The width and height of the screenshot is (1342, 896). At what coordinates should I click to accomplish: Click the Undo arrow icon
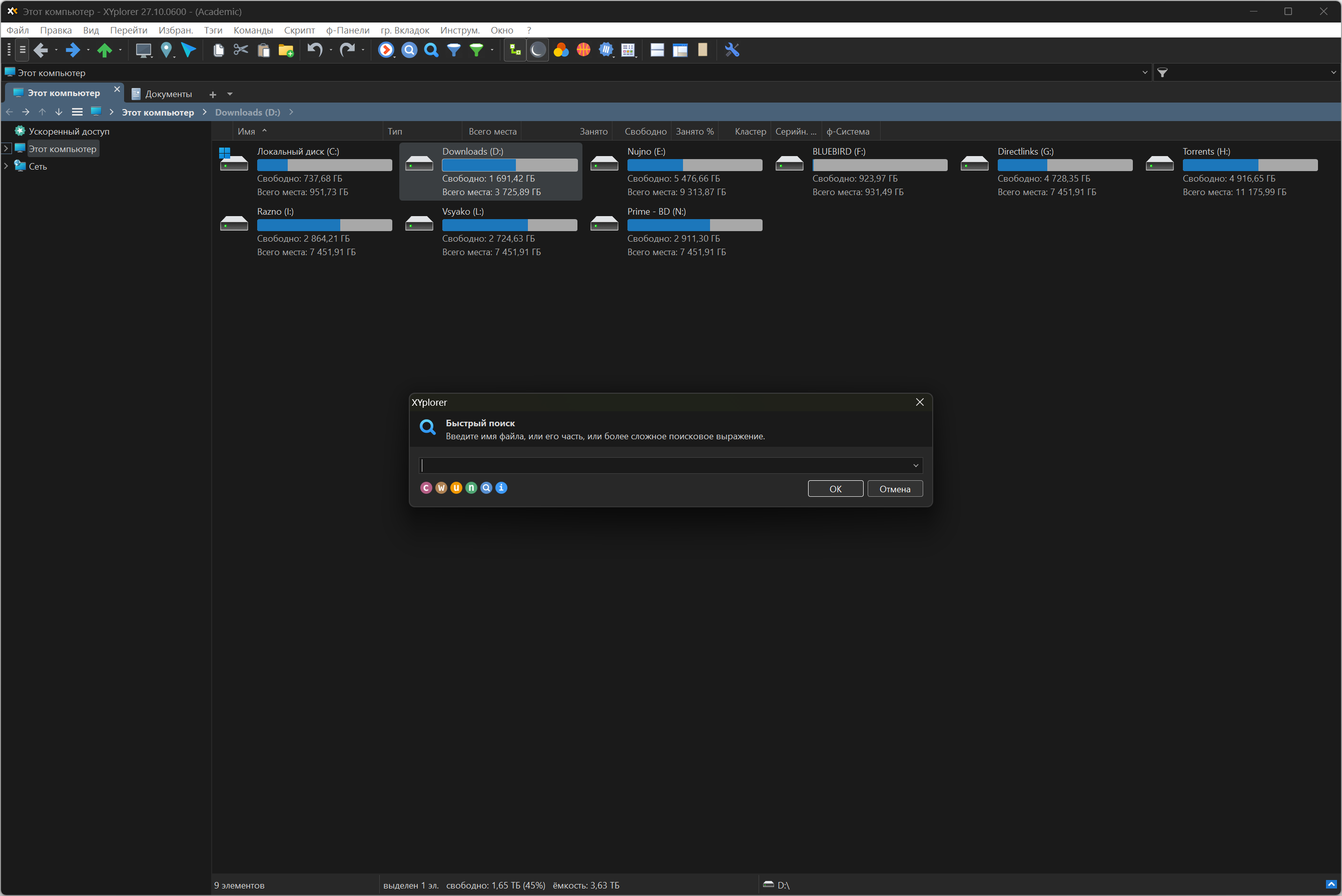pyautogui.click(x=315, y=51)
